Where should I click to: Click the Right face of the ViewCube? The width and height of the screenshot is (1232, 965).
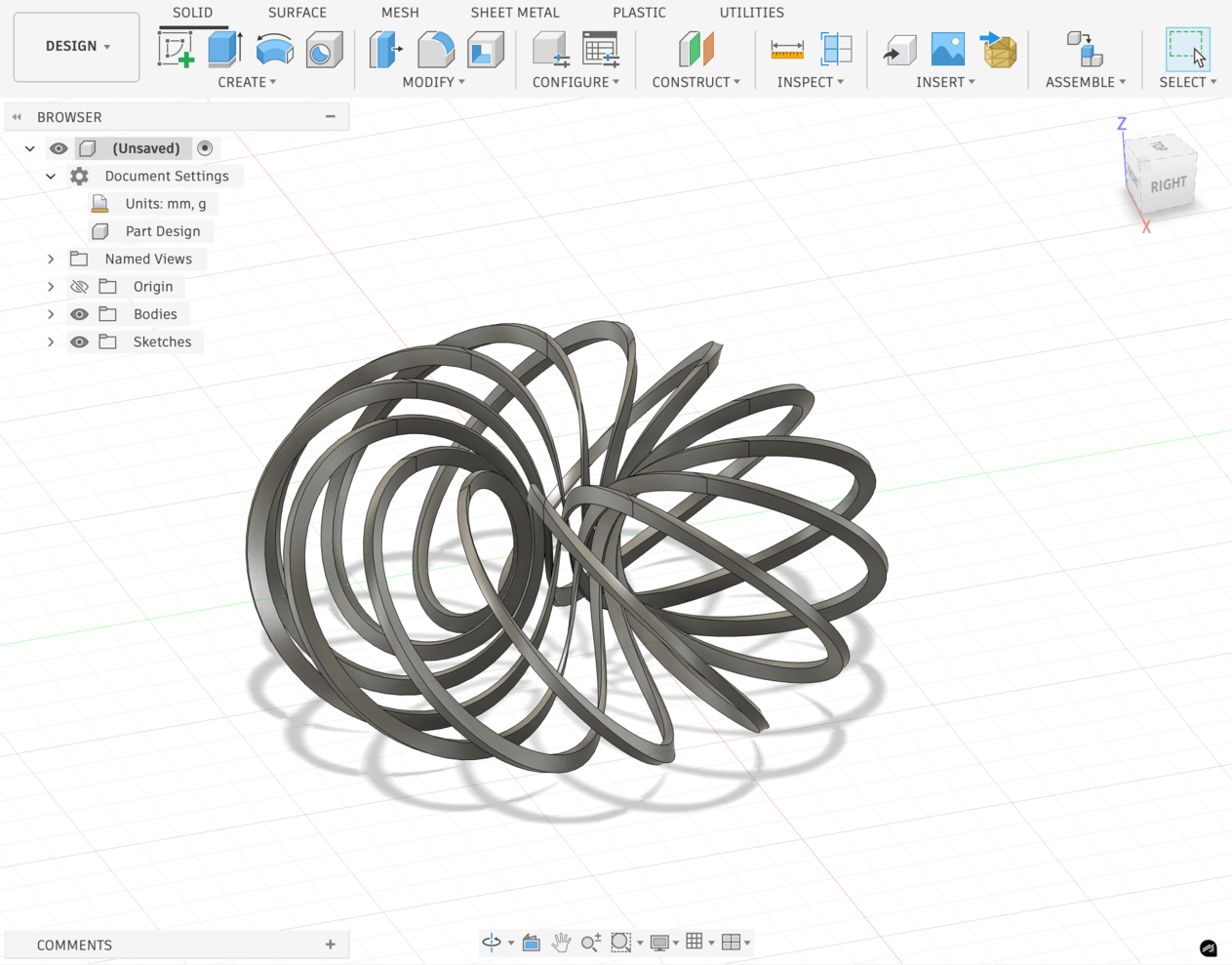pos(1167,181)
